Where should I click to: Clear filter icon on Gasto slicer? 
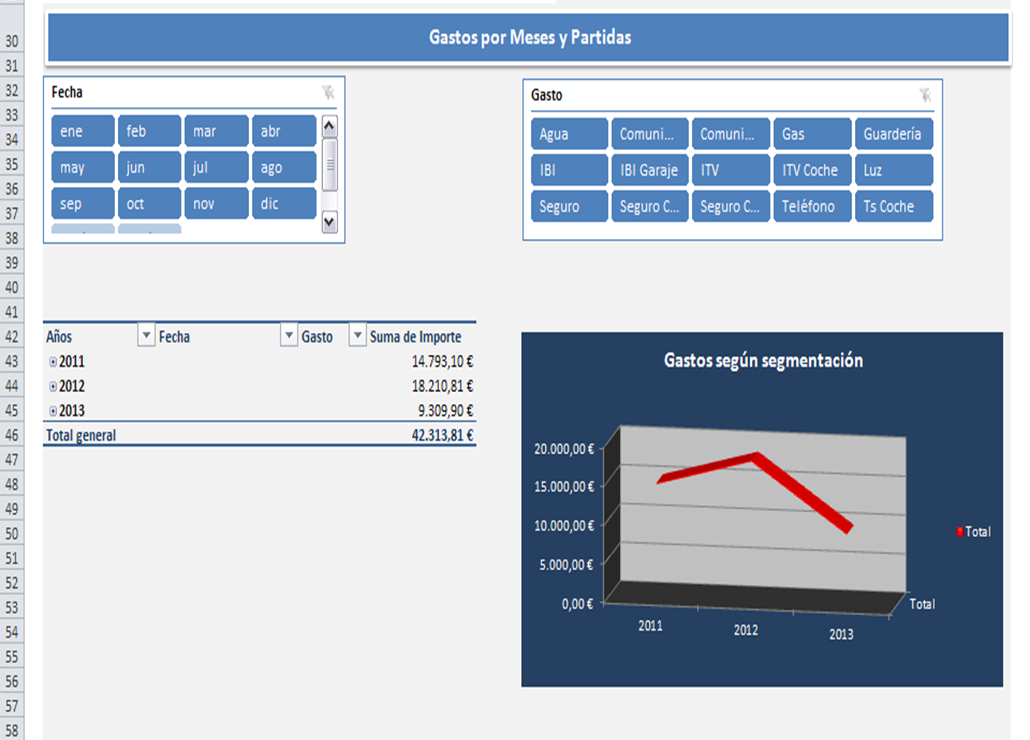[x=925, y=95]
